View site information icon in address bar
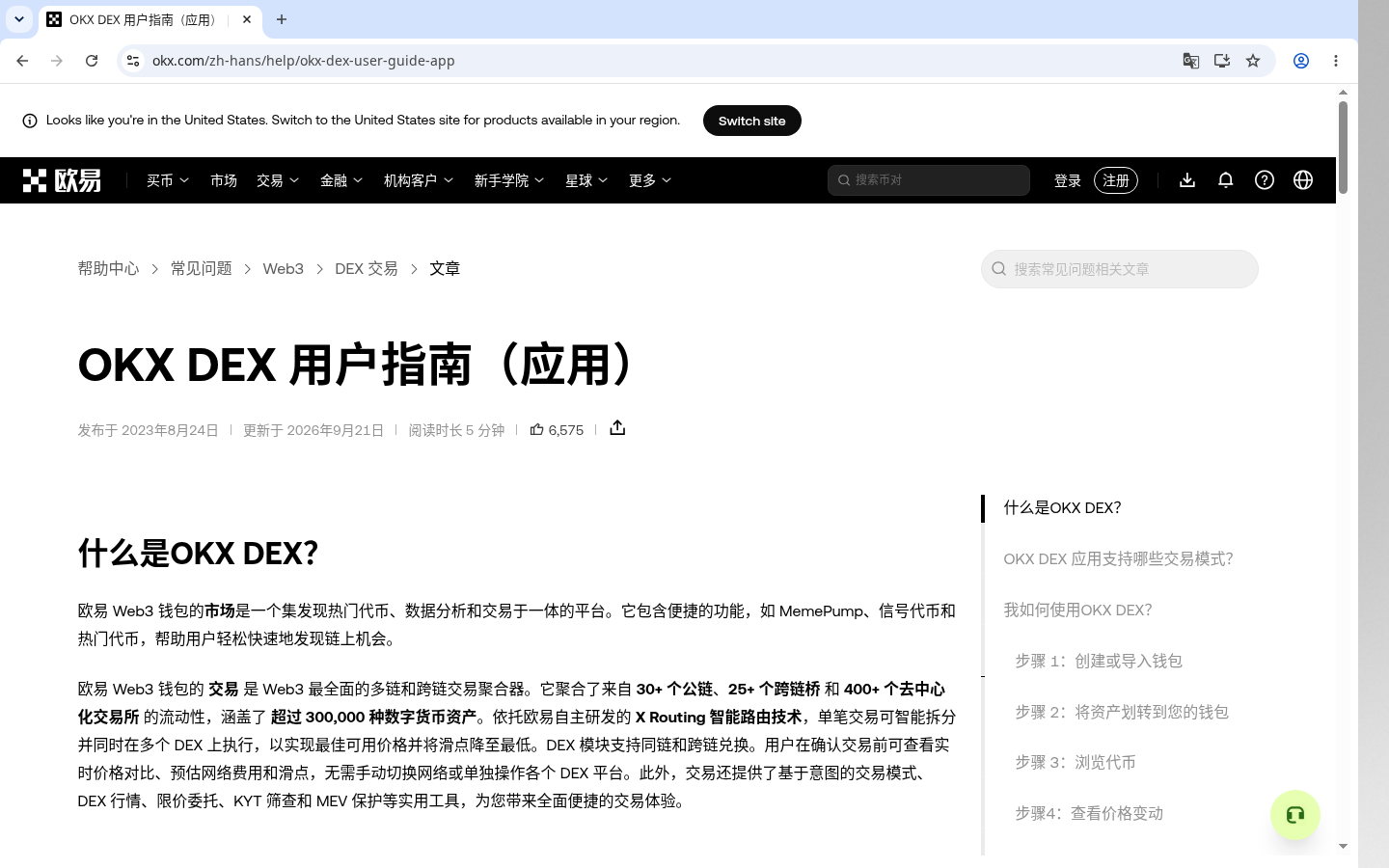This screenshot has height=868, width=1389. [133, 61]
